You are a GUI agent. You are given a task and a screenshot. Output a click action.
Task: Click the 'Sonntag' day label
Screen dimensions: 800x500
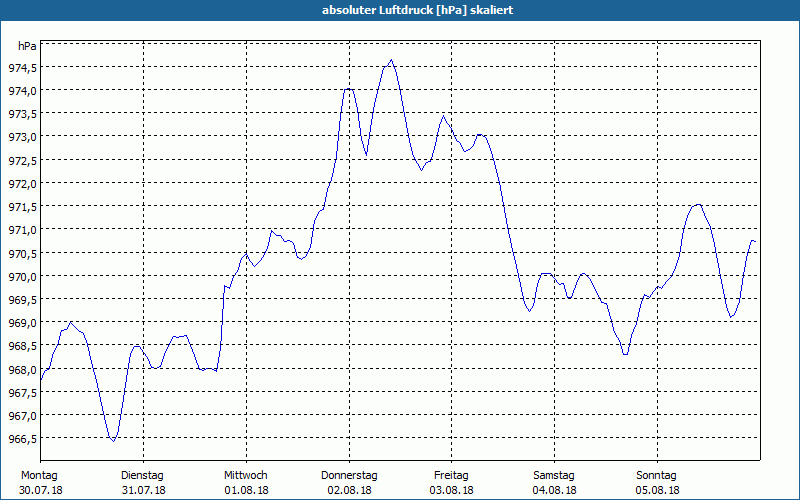[x=656, y=476]
